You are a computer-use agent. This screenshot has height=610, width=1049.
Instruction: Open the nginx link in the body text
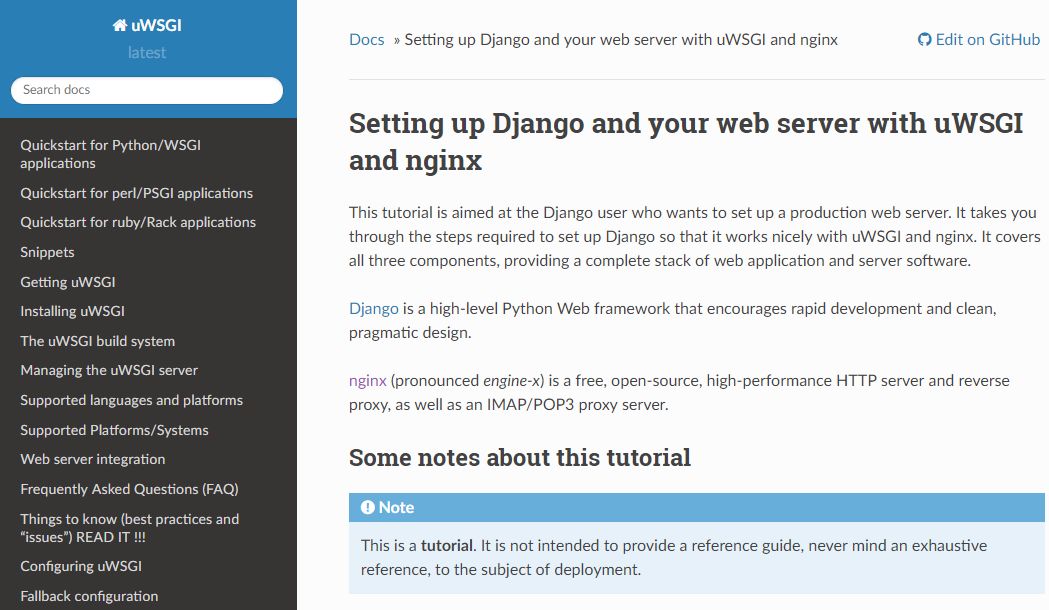tap(365, 380)
